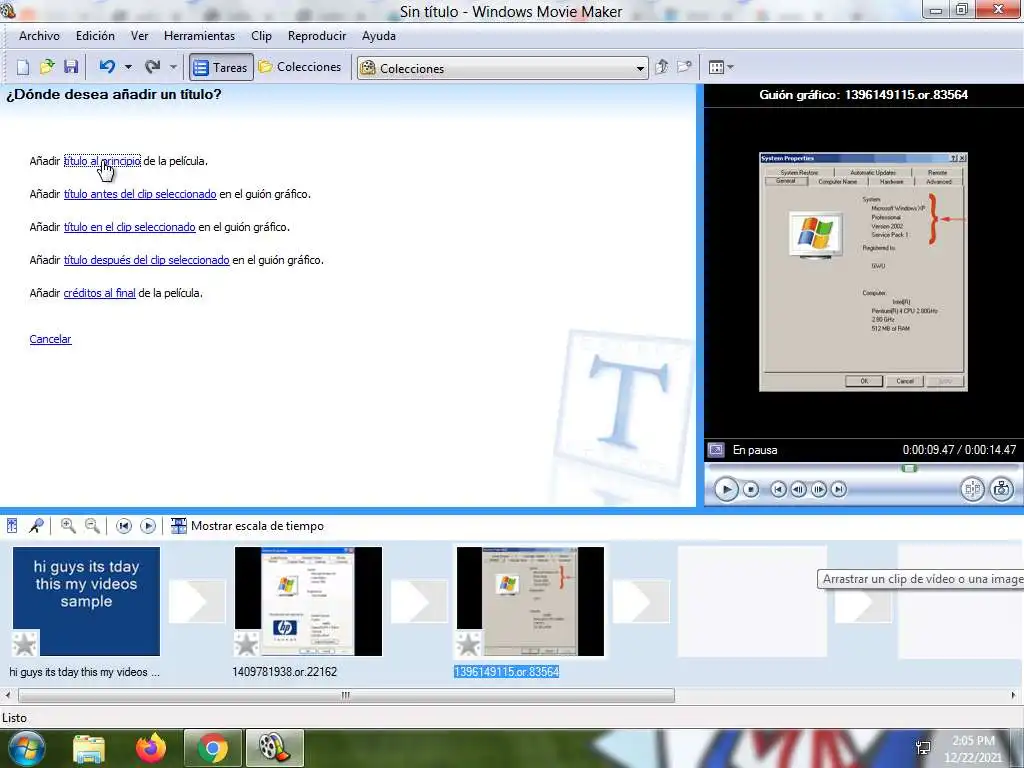Play the preview video

[726, 489]
